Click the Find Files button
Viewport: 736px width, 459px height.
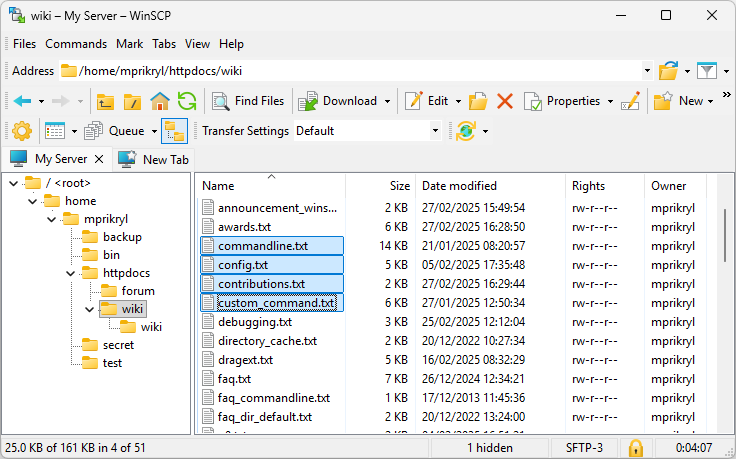248,101
